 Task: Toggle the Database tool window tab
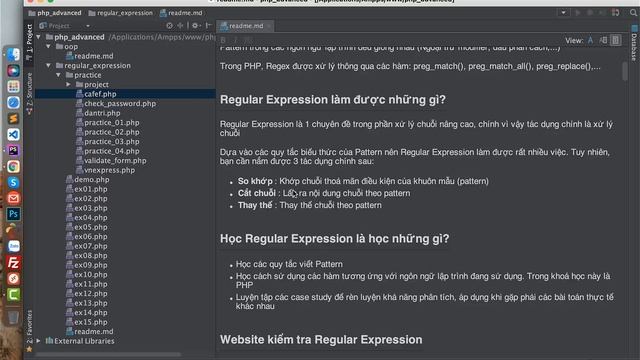click(634, 44)
